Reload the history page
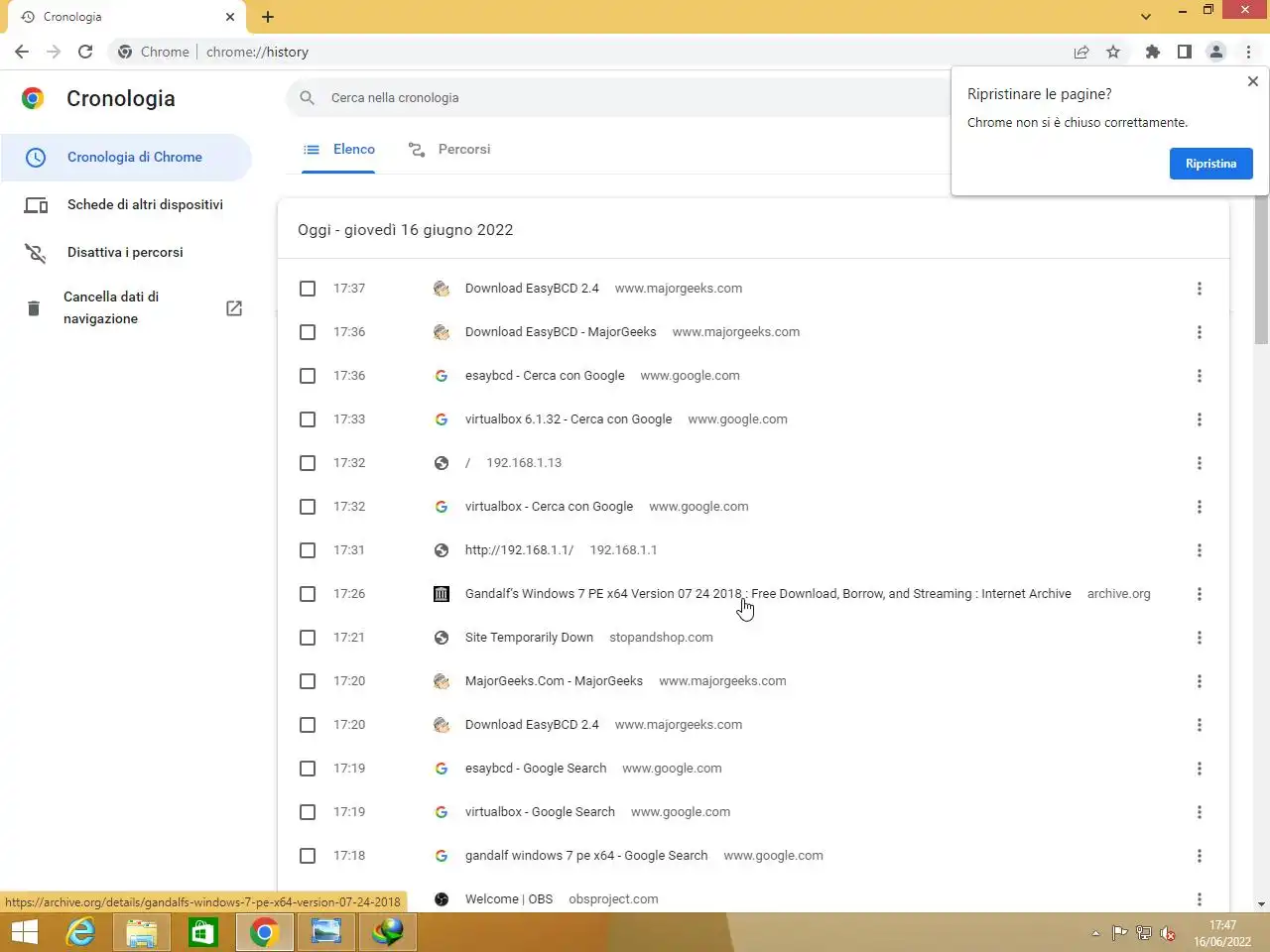The width and height of the screenshot is (1270, 952). click(85, 52)
